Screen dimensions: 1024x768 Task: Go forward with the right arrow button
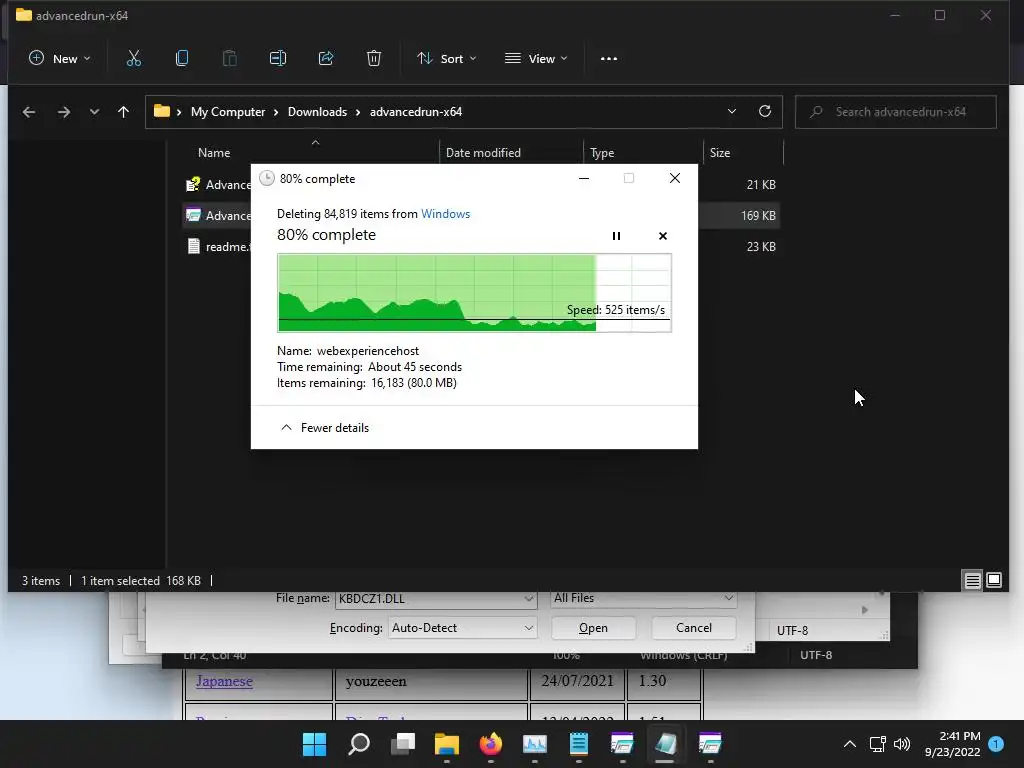tap(63, 112)
